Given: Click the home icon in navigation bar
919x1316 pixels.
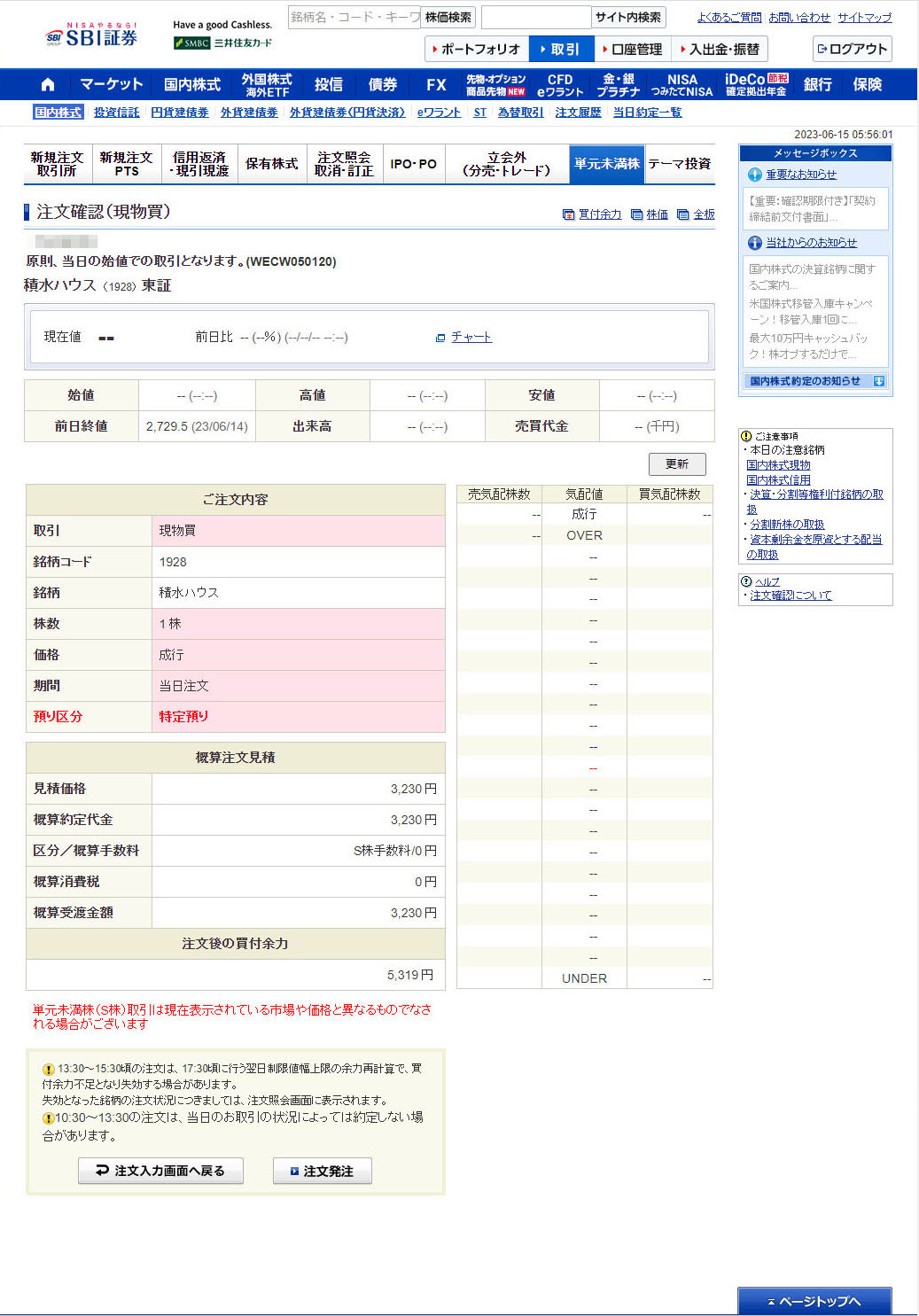Looking at the screenshot, I should tap(48, 85).
